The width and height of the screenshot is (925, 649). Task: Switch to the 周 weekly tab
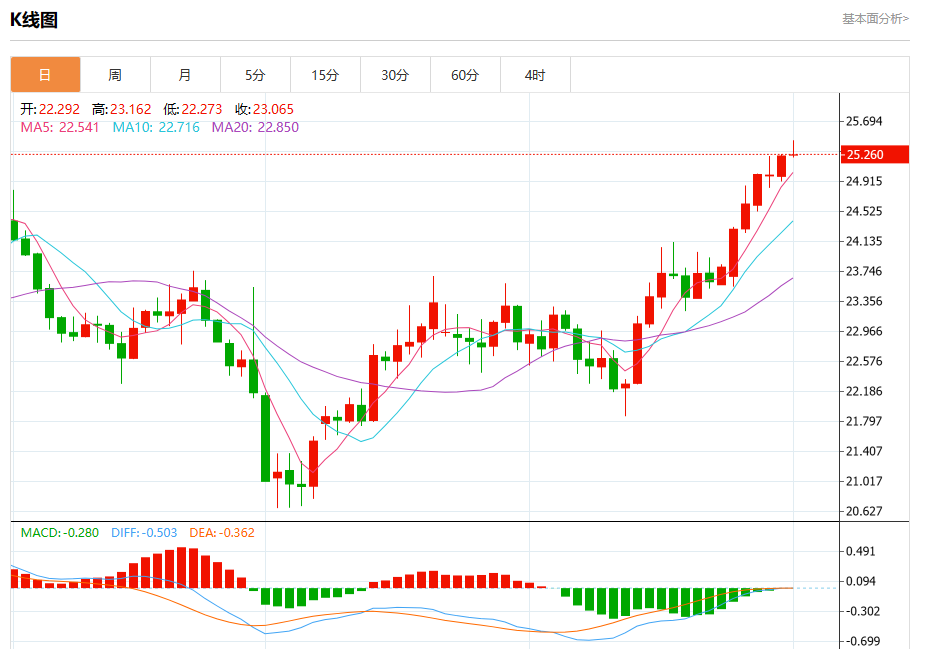[x=115, y=75]
